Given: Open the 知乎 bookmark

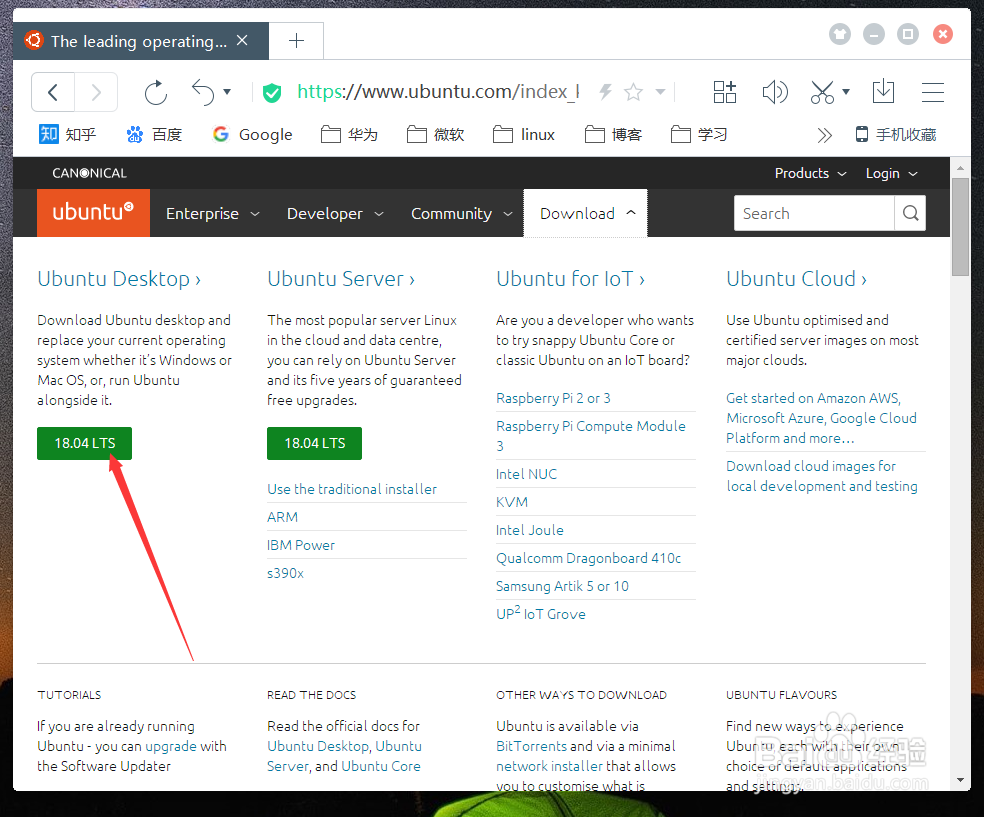Looking at the screenshot, I should pos(68,134).
